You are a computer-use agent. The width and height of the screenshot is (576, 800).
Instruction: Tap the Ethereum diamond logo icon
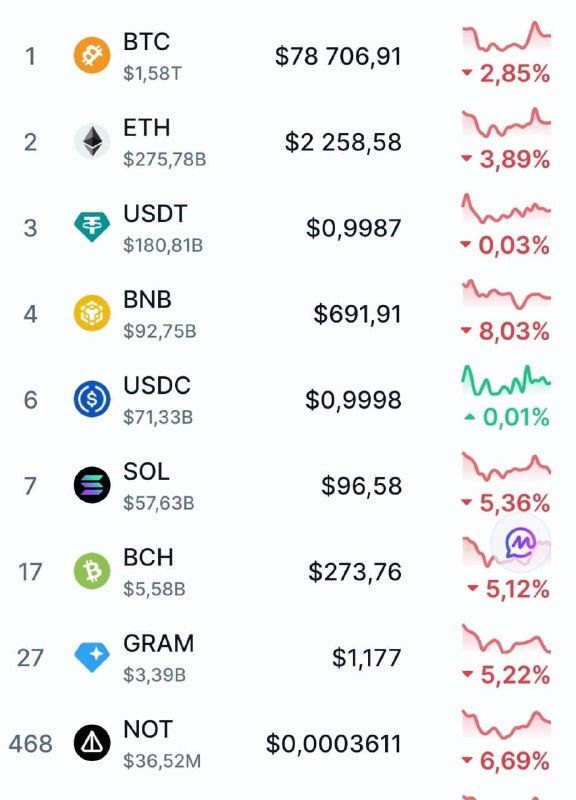92,141
